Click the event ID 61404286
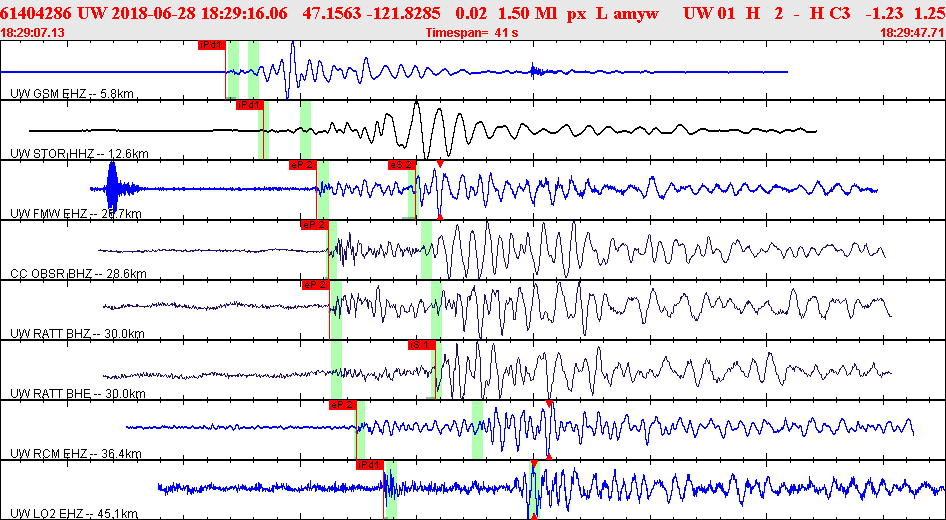Viewport: 946px width, 520px height. (x=37, y=13)
